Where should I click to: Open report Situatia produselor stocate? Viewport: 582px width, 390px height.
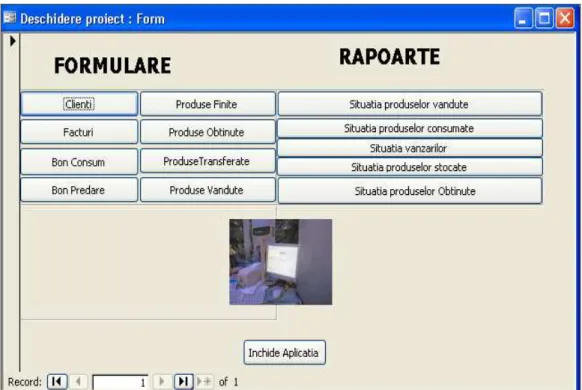(410, 167)
